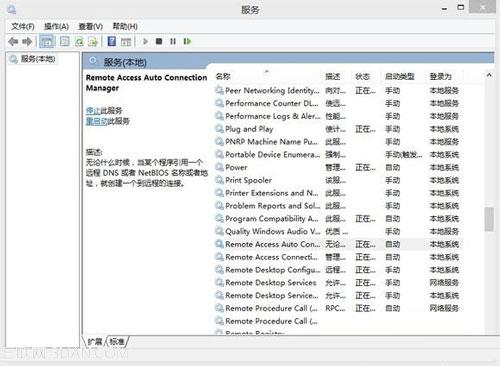Click the Remote Procedure Call RPC... row icon

219,308
